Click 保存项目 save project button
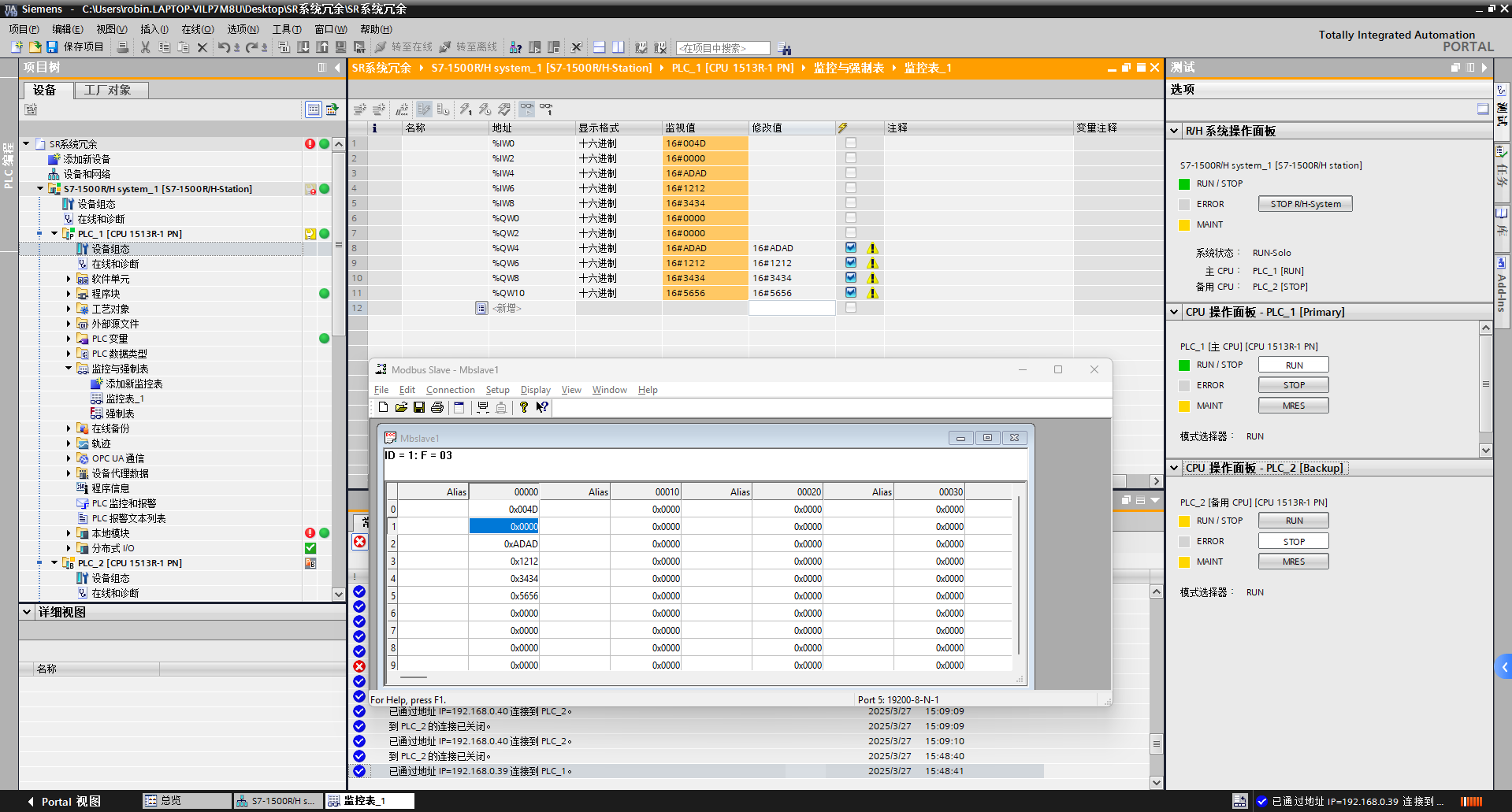This screenshot has width=1512, height=812. [x=75, y=47]
